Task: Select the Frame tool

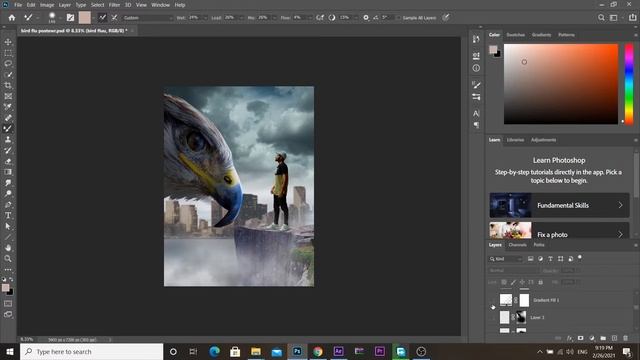Action: click(x=8, y=96)
